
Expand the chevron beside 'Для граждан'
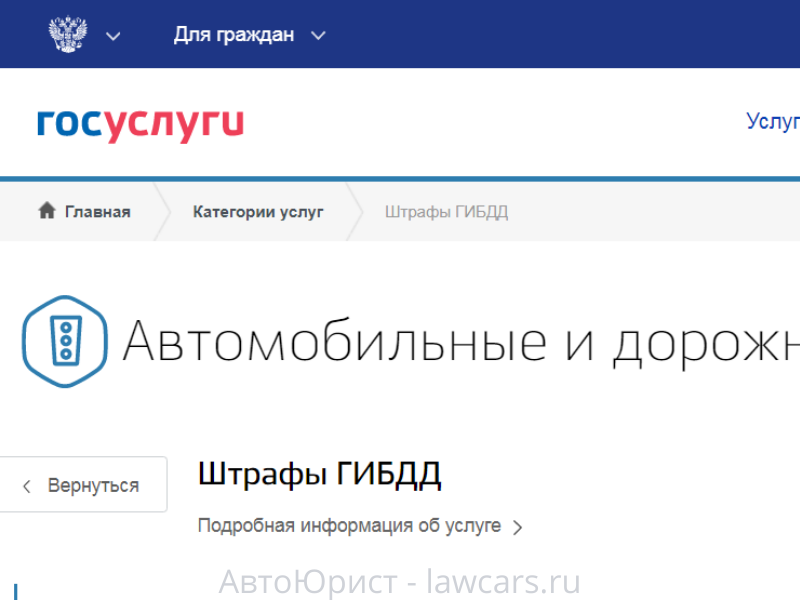[x=318, y=36]
